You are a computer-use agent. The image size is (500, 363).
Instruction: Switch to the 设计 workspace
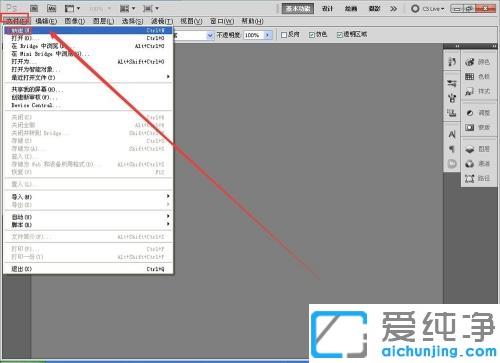pyautogui.click(x=327, y=9)
